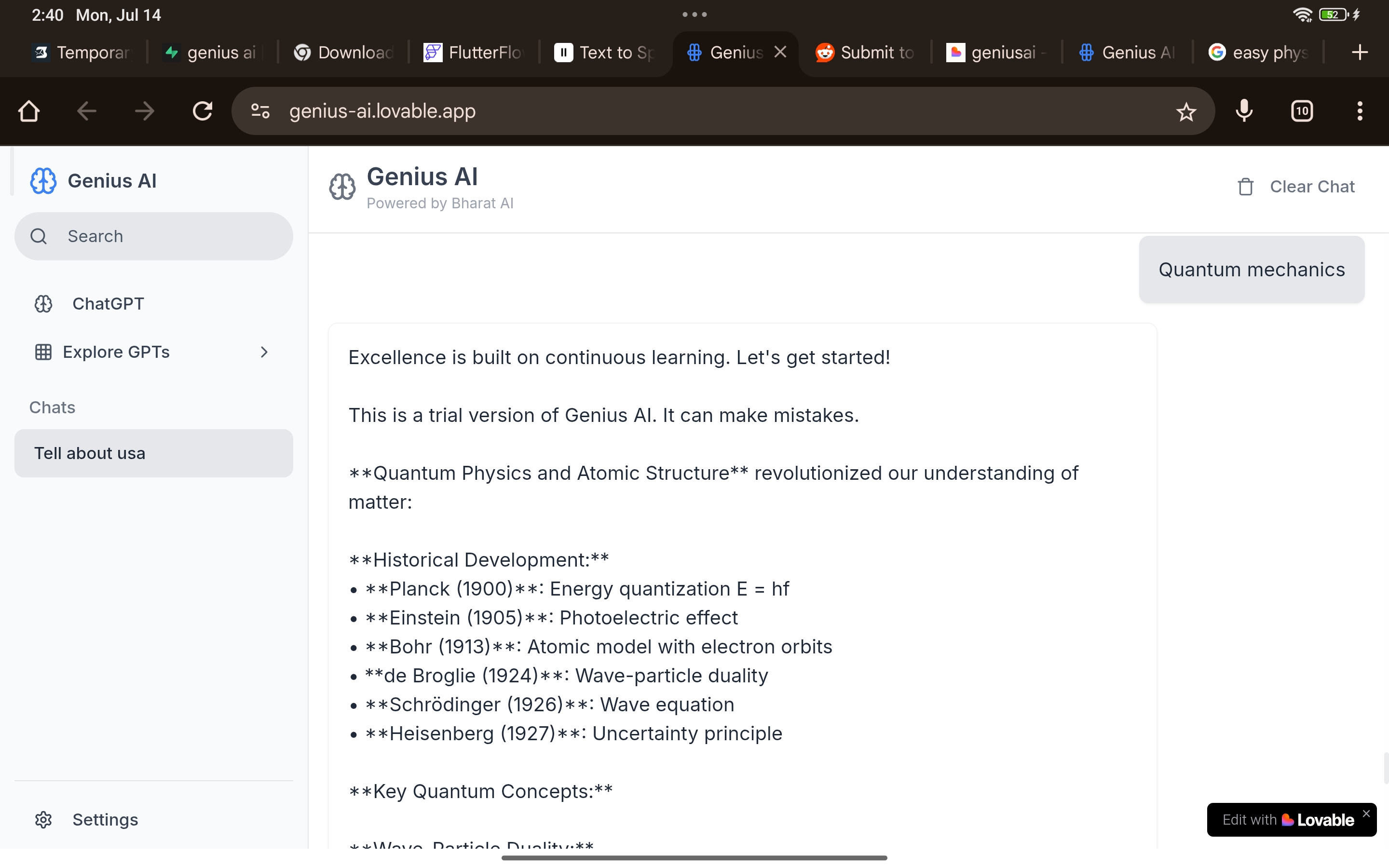The height and width of the screenshot is (868, 1389).
Task: Expand the Explore GPTs chevron
Action: (x=264, y=352)
